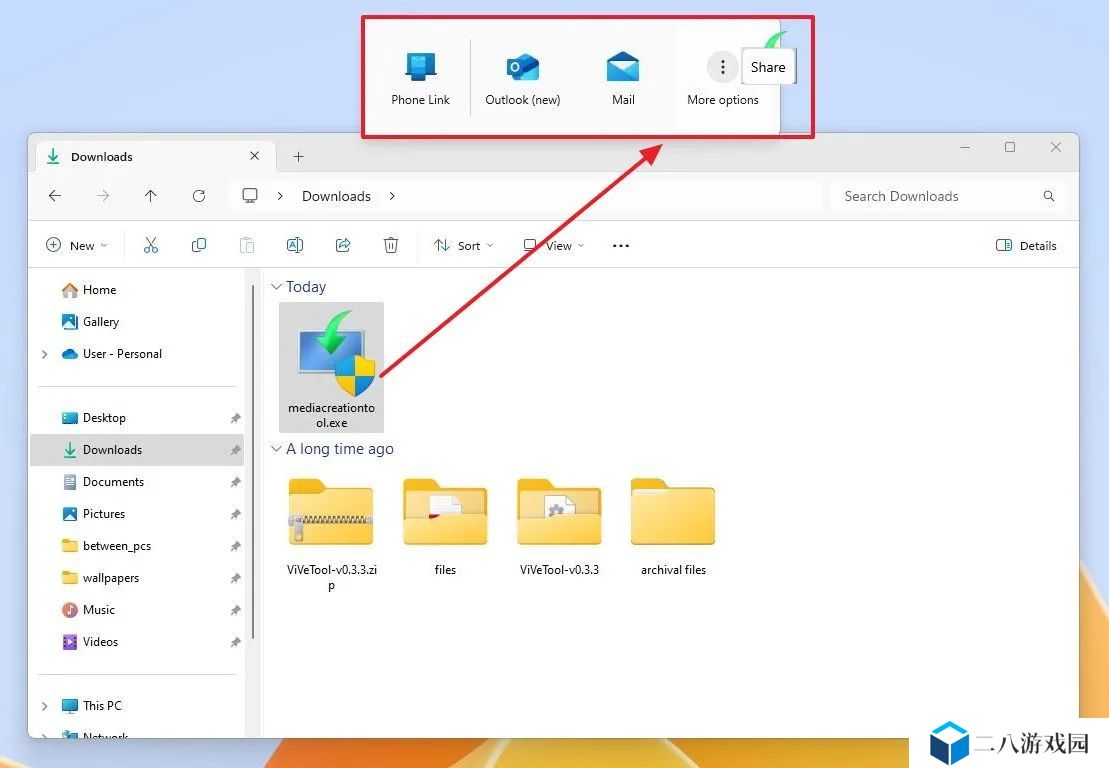Collapse the A long time ago group

pyautogui.click(x=277, y=449)
